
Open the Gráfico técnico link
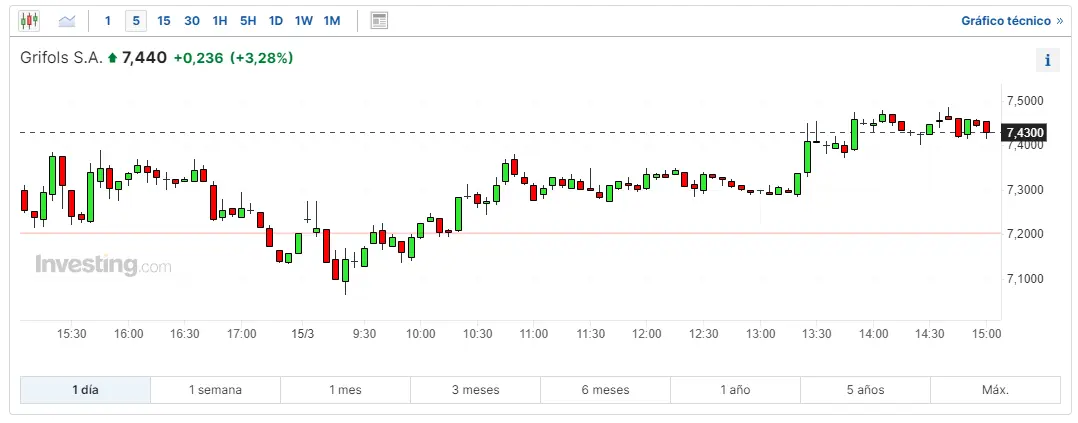click(1012, 21)
